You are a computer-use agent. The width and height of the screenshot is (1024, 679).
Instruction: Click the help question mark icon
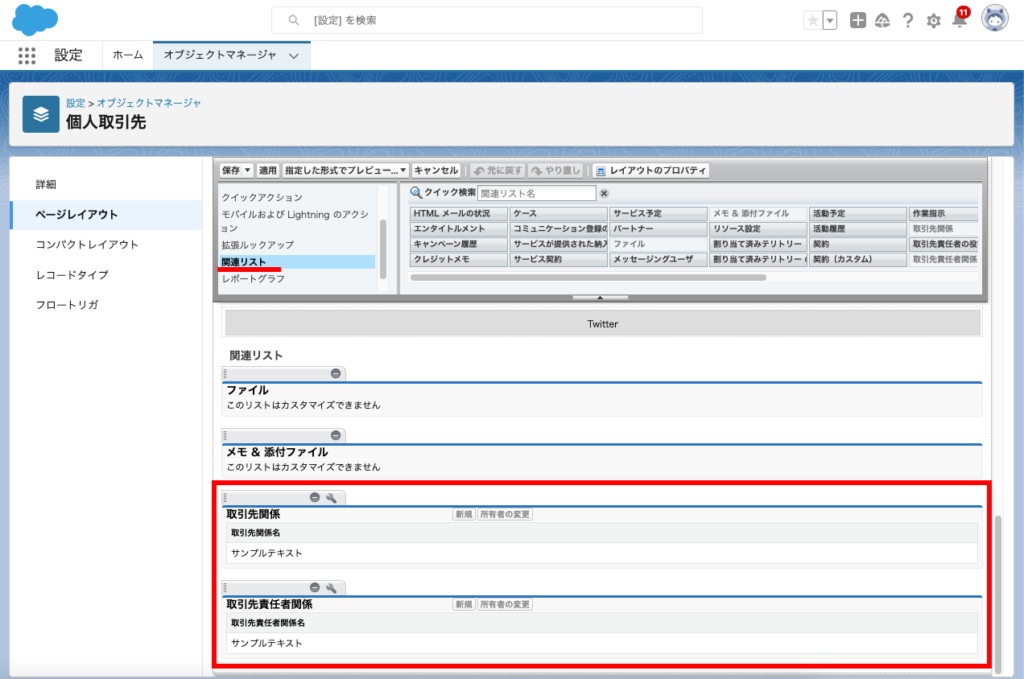[908, 20]
